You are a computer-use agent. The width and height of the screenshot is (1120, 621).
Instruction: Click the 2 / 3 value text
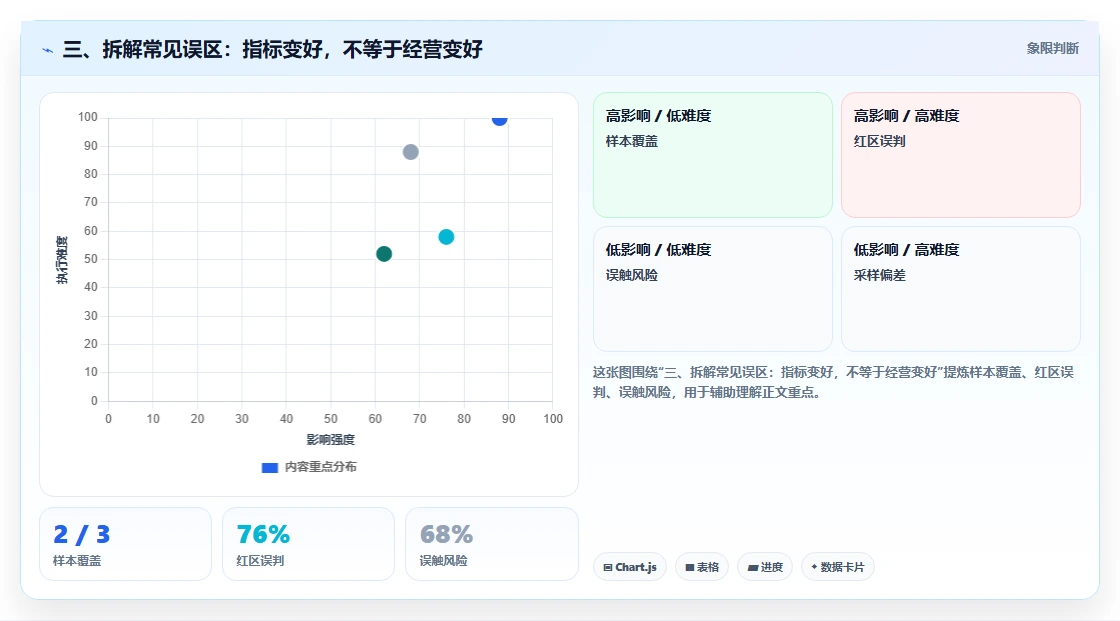pyautogui.click(x=81, y=535)
